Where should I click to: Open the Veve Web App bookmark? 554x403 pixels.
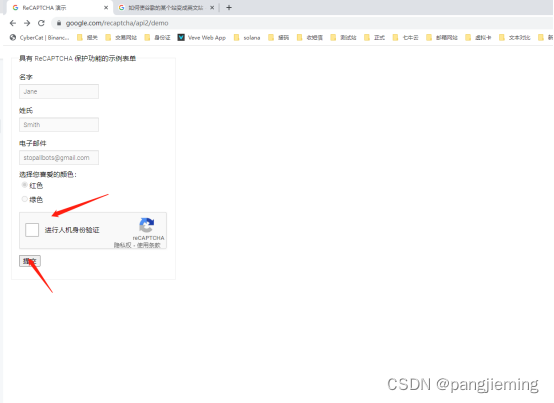pyautogui.click(x=202, y=37)
